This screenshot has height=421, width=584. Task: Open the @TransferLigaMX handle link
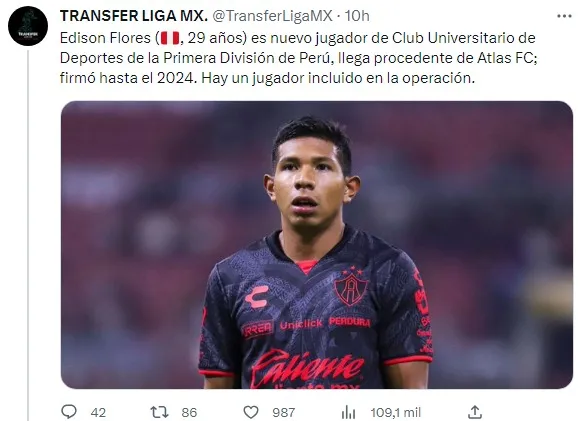(x=272, y=16)
